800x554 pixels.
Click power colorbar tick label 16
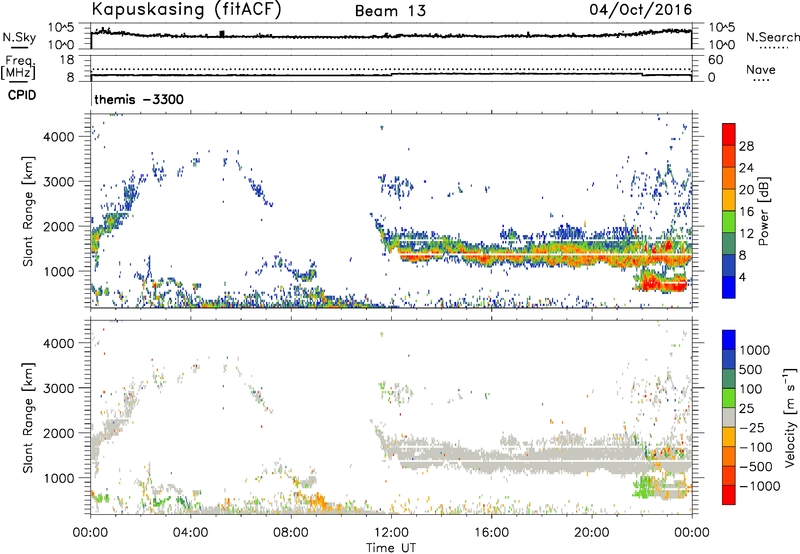[746, 212]
